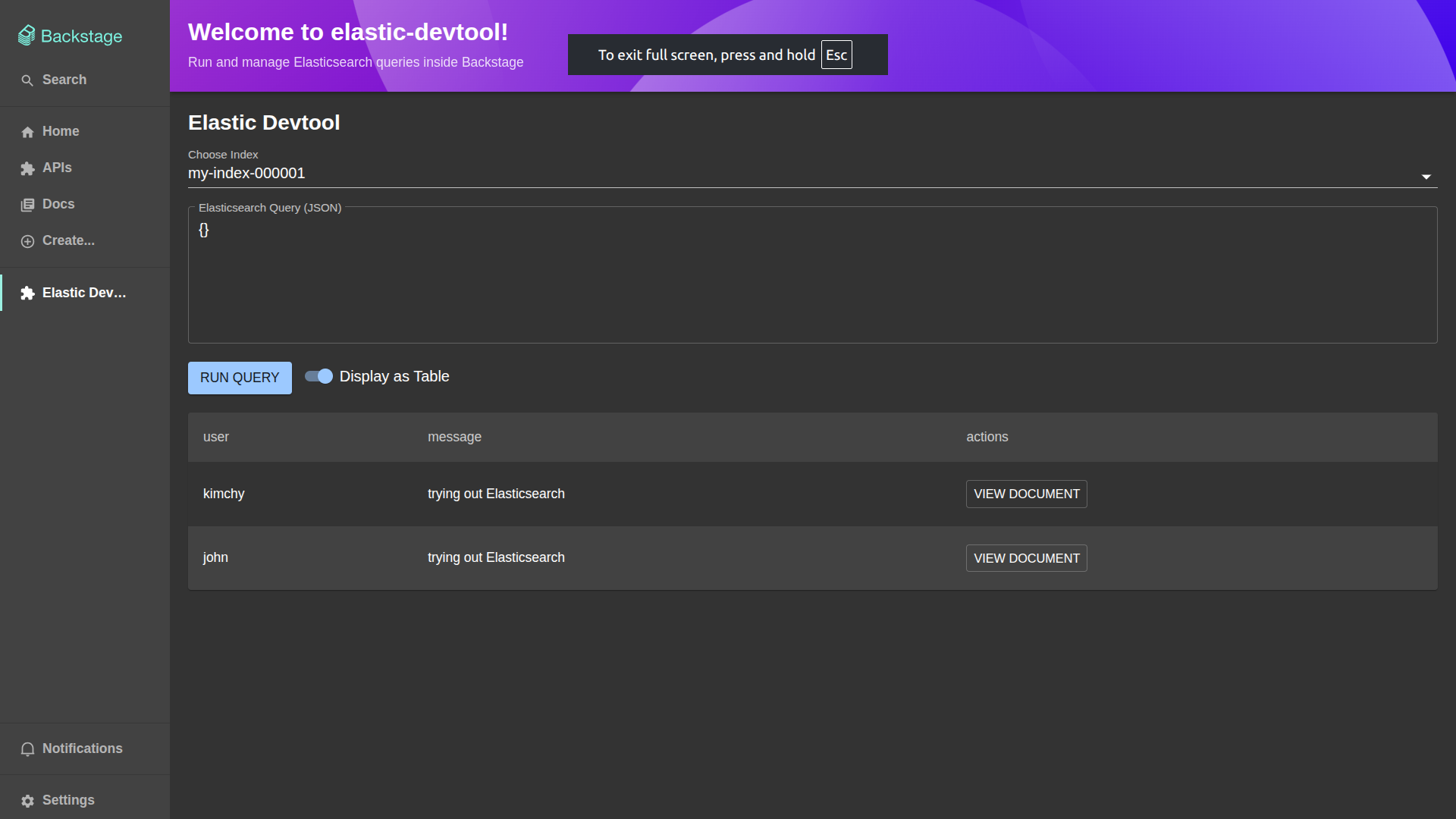Click the john user cell
1456x819 pixels.
pos(215,557)
